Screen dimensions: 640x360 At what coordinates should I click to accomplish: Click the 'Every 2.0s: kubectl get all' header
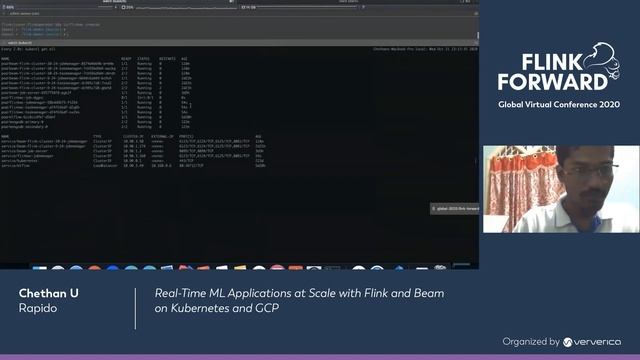28,49
